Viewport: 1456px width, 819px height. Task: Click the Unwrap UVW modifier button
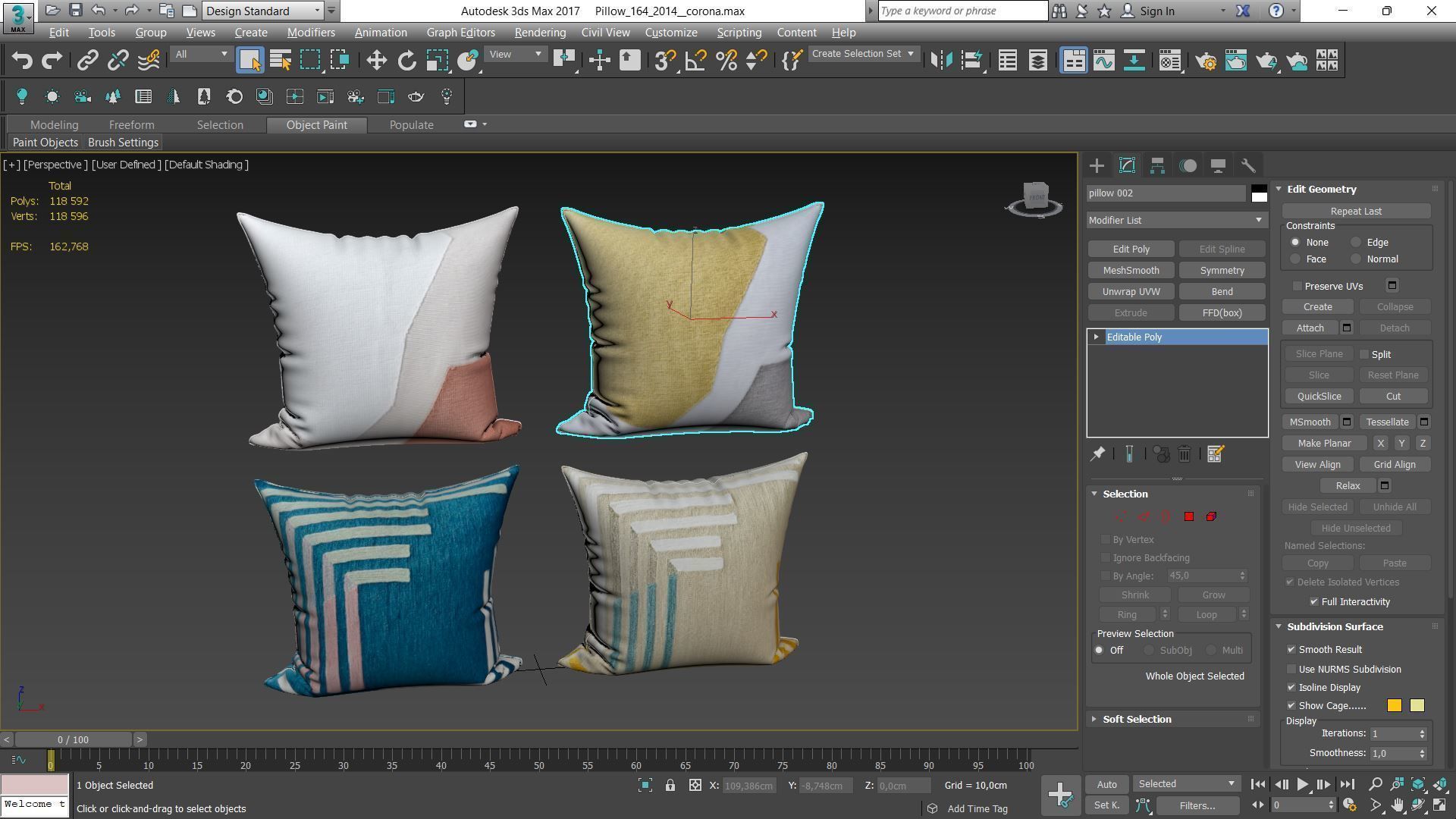point(1131,292)
